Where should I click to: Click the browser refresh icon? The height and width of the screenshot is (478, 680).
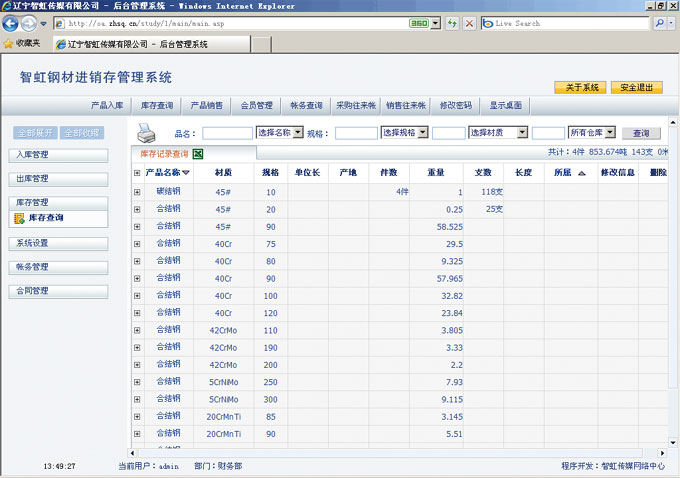pyautogui.click(x=451, y=23)
